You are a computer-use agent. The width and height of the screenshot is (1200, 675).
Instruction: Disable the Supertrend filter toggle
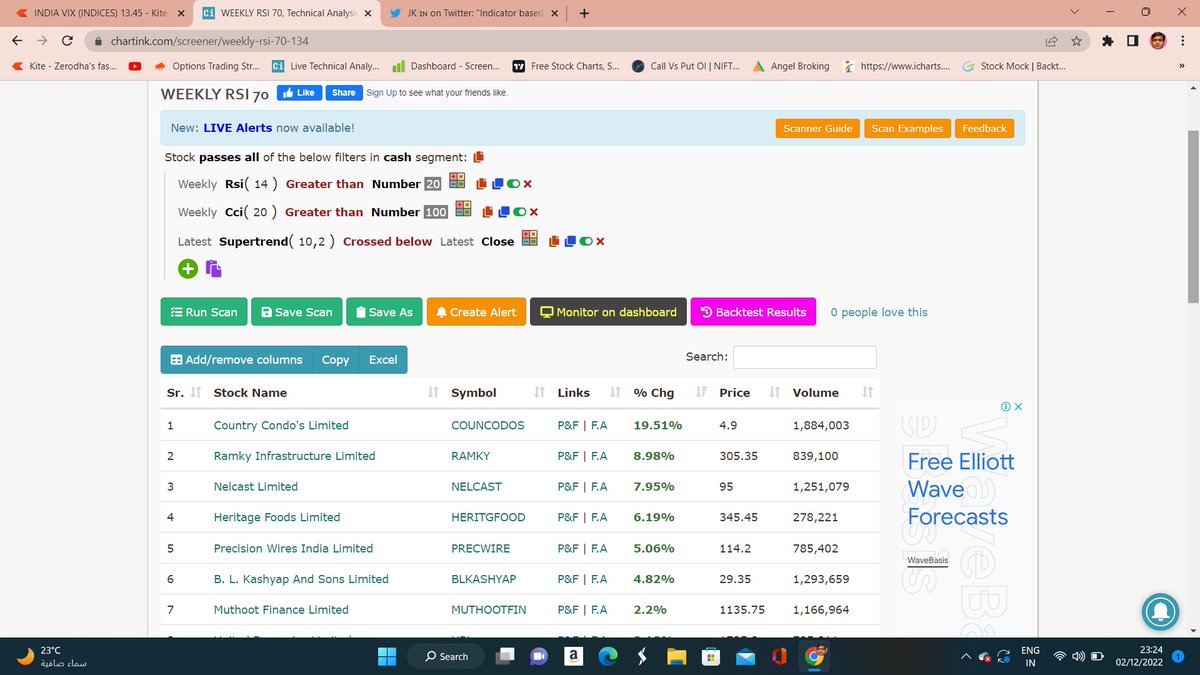tap(585, 241)
